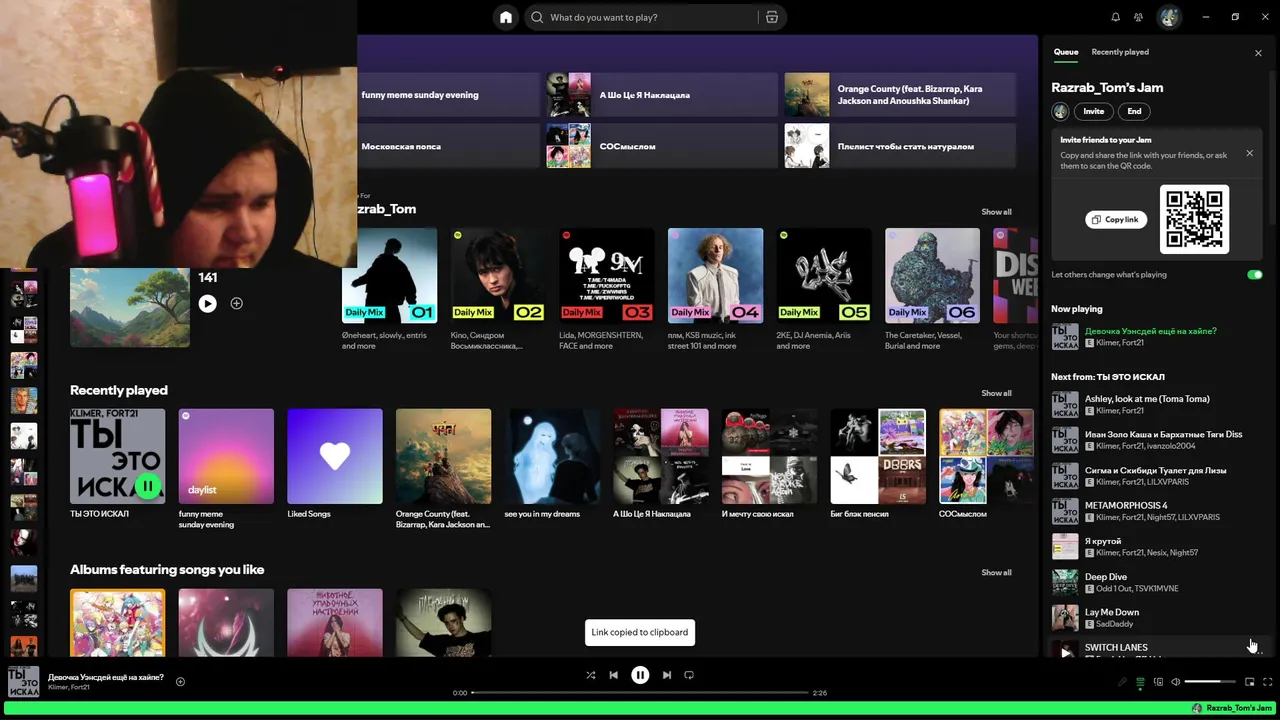The width and height of the screenshot is (1280, 720).
Task: Switch to the Recently played tab
Action: pos(1120,52)
